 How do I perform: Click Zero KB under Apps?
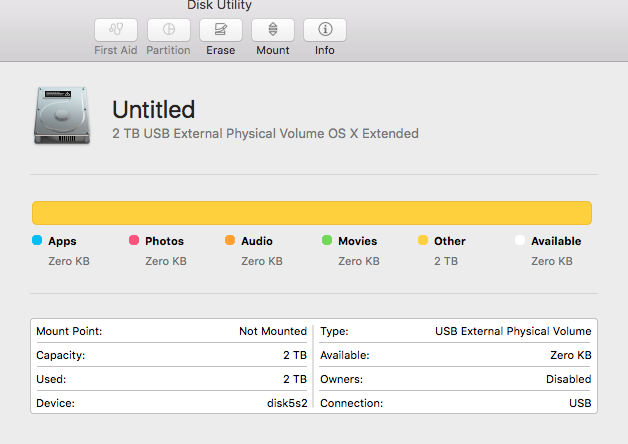[69, 261]
